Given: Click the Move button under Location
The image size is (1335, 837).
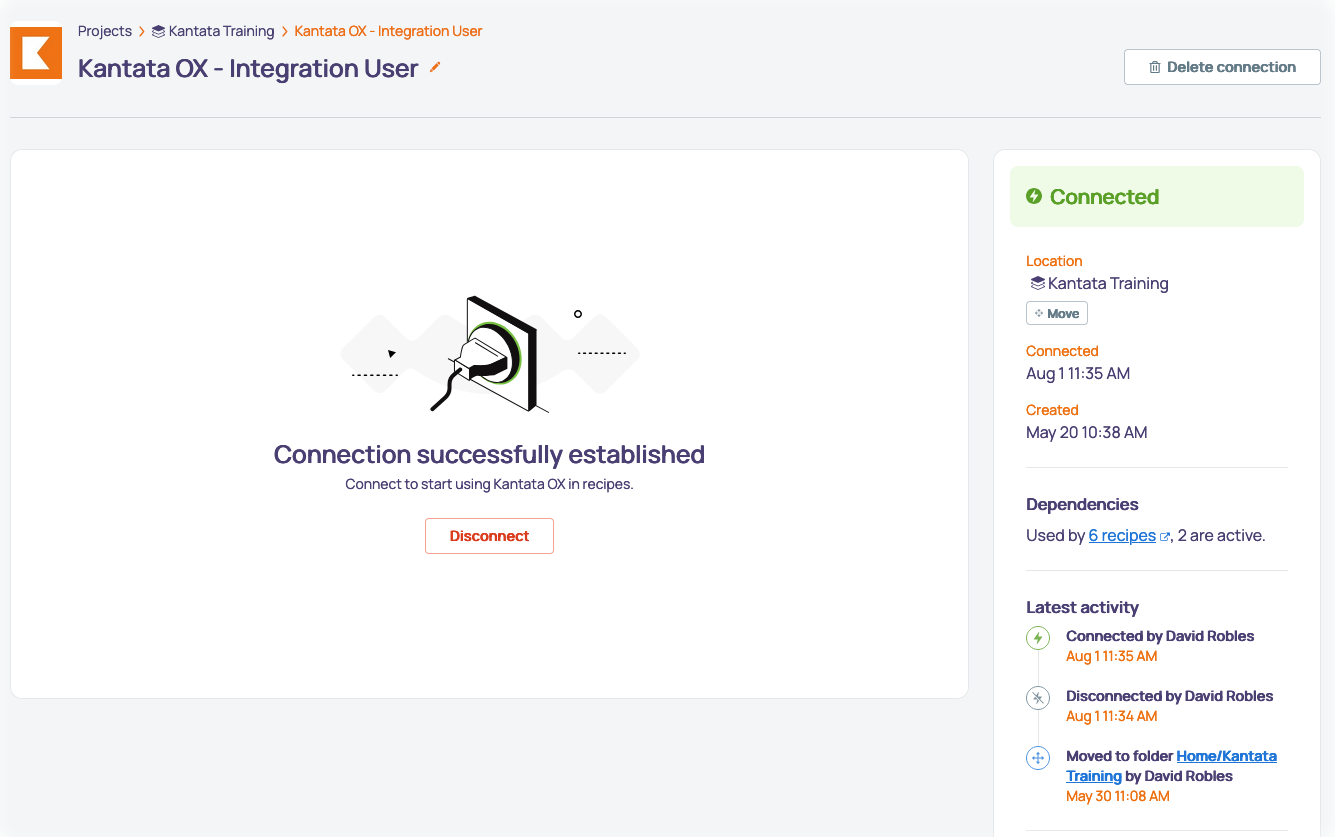Looking at the screenshot, I should point(1057,314).
